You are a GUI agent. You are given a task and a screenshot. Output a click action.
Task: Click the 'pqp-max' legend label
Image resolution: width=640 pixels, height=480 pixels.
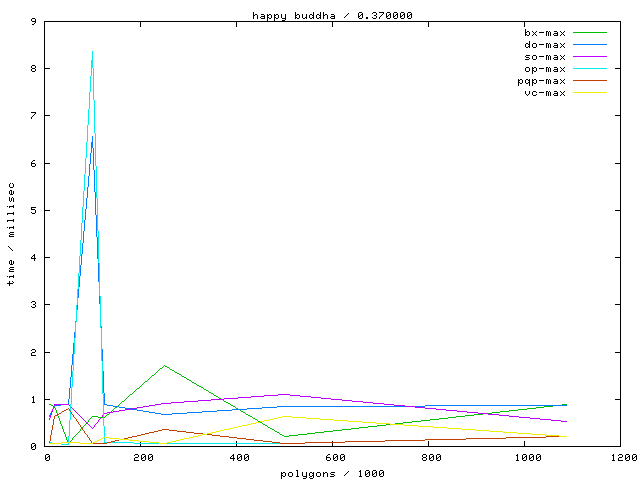[541, 81]
